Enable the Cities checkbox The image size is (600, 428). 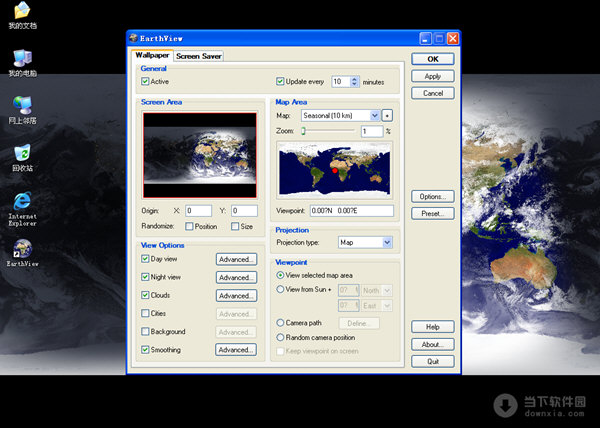pos(145,313)
